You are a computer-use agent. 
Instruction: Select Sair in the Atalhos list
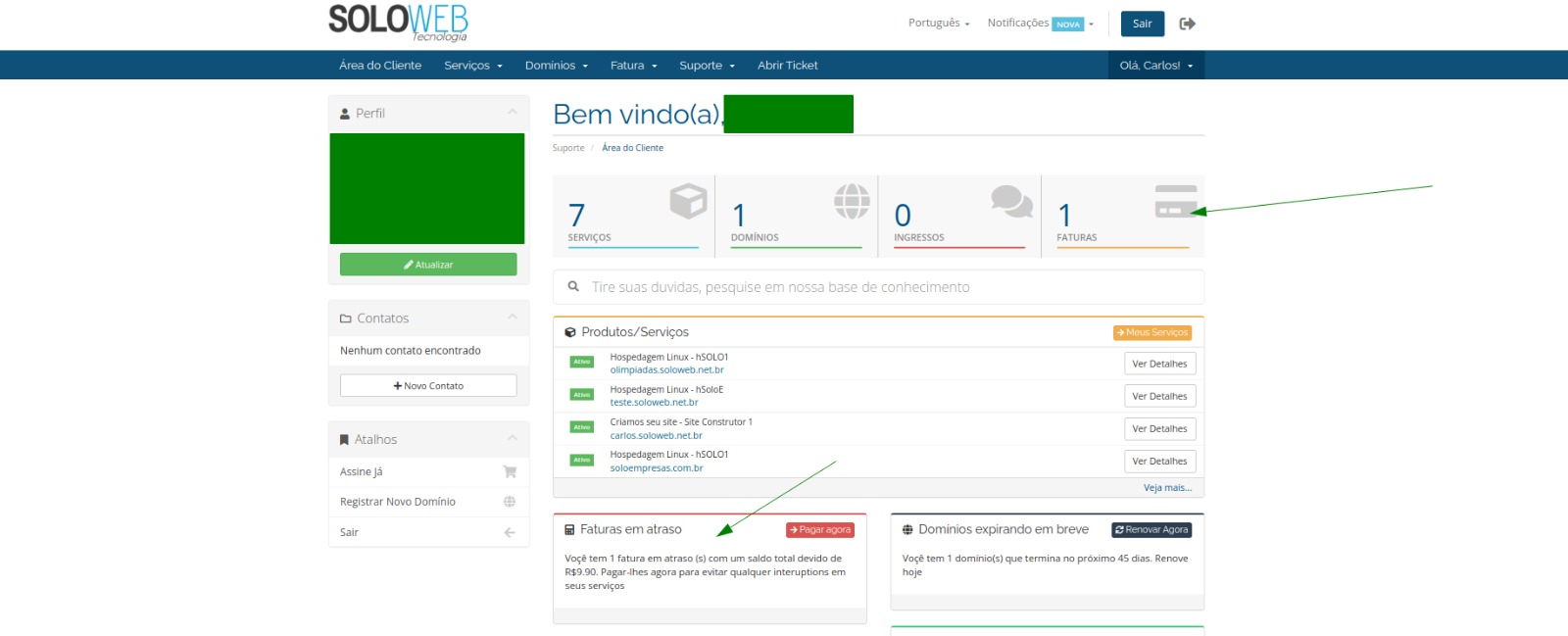[428, 532]
